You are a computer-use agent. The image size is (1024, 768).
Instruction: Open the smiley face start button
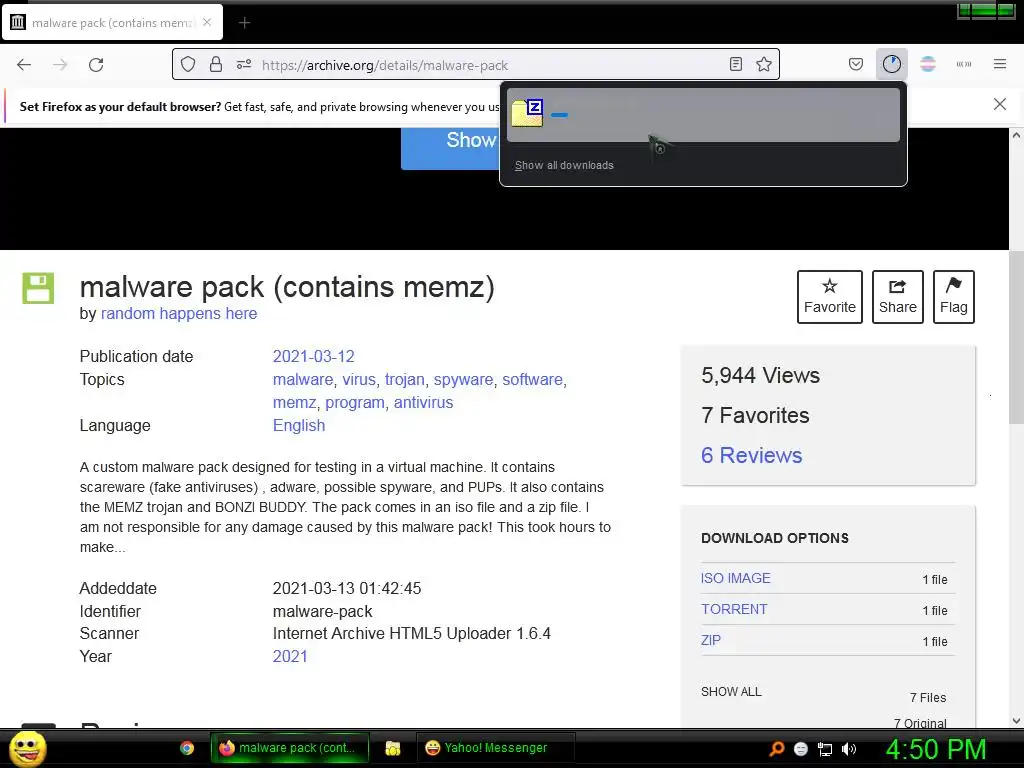pos(27,748)
